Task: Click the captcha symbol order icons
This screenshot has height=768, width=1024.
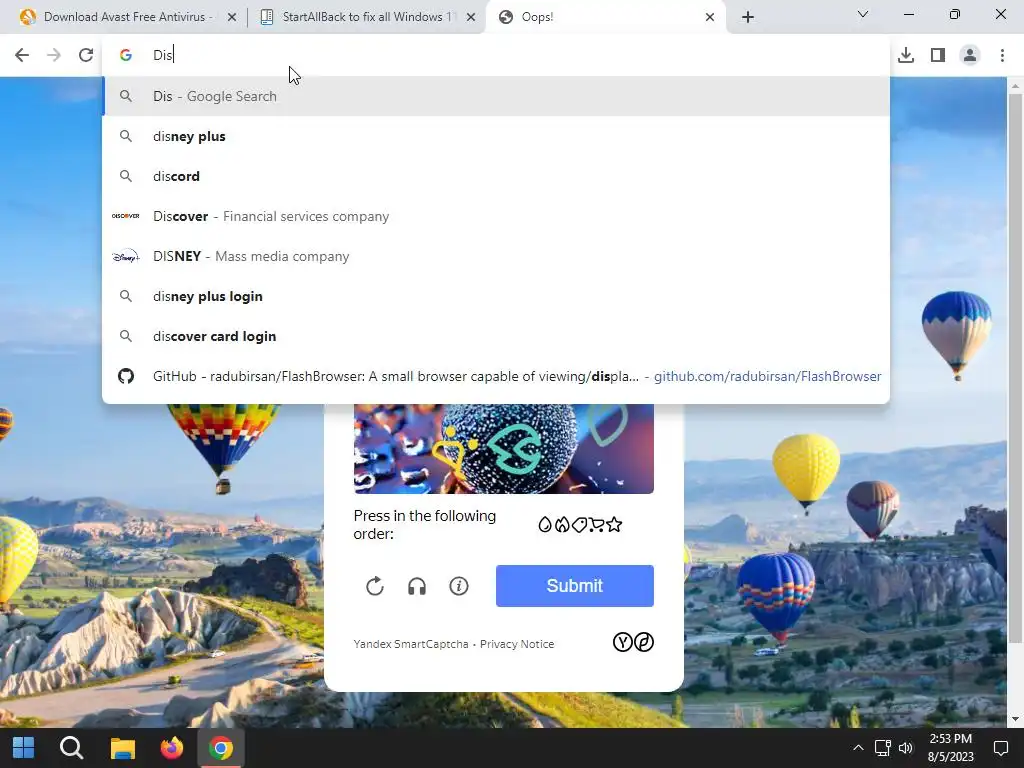Action: (580, 524)
